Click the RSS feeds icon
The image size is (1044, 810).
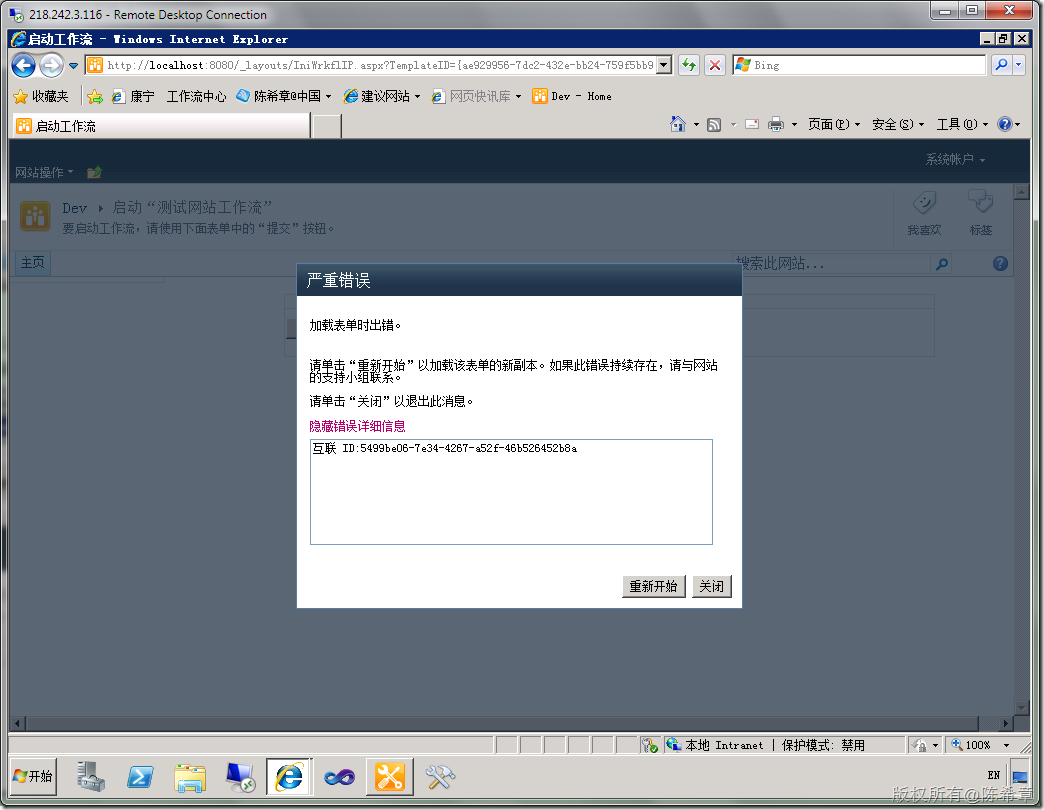(714, 124)
